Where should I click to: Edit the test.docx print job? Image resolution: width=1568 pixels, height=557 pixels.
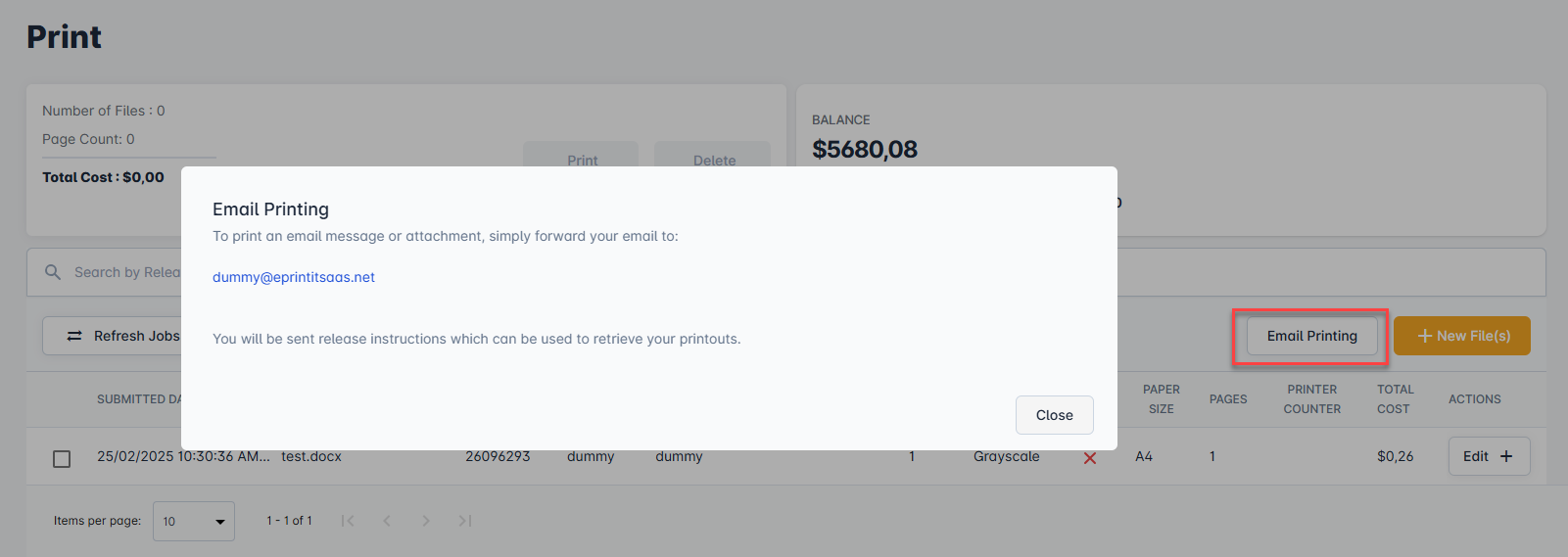(x=1476, y=456)
